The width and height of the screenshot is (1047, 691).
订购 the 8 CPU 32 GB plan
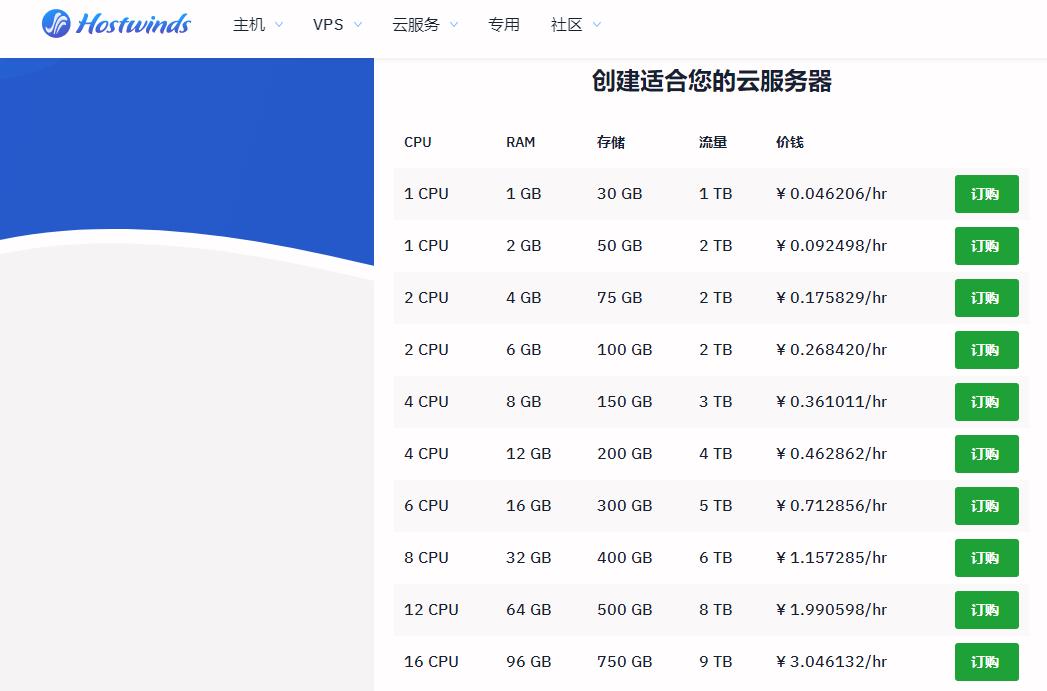click(x=986, y=557)
